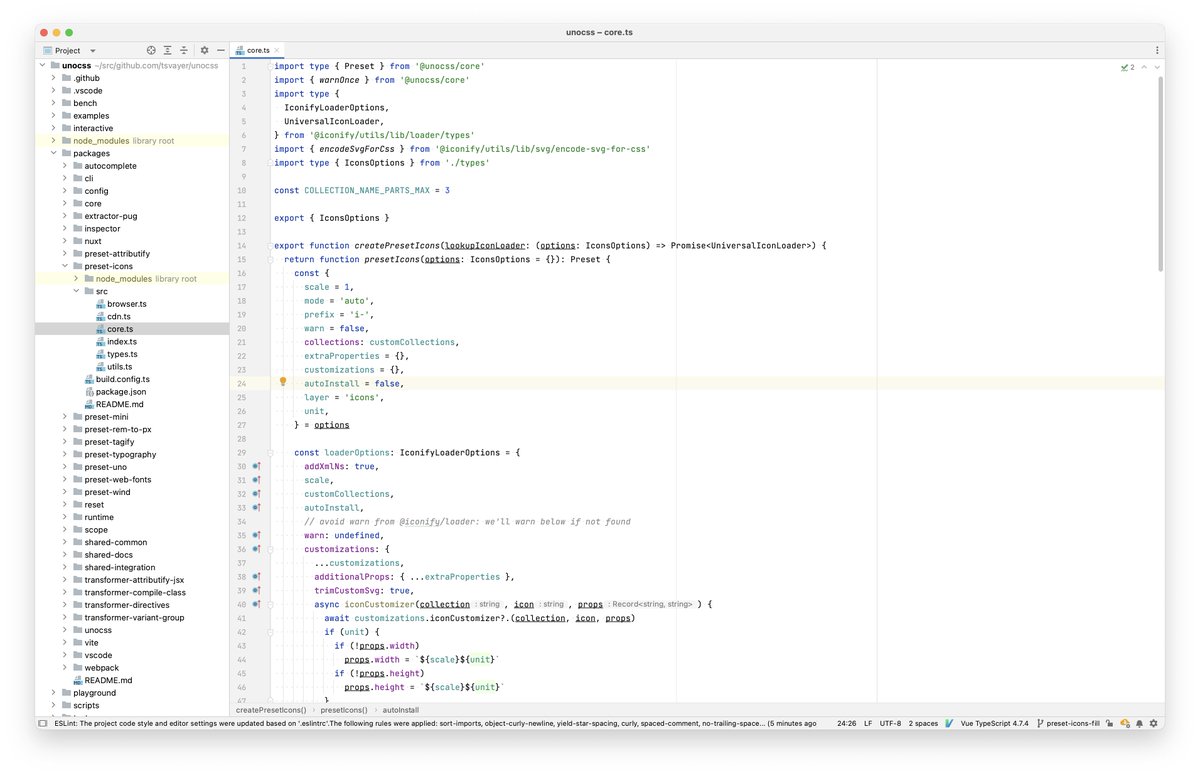Click gutter marker beside additionalProps line 38
Image resolution: width=1200 pixels, height=776 pixels.
click(256, 577)
